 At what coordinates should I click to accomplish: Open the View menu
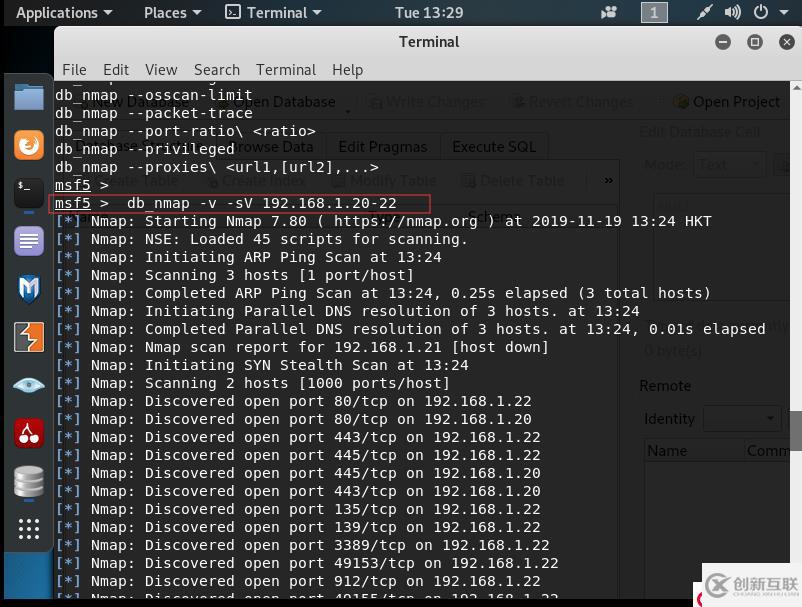(161, 70)
